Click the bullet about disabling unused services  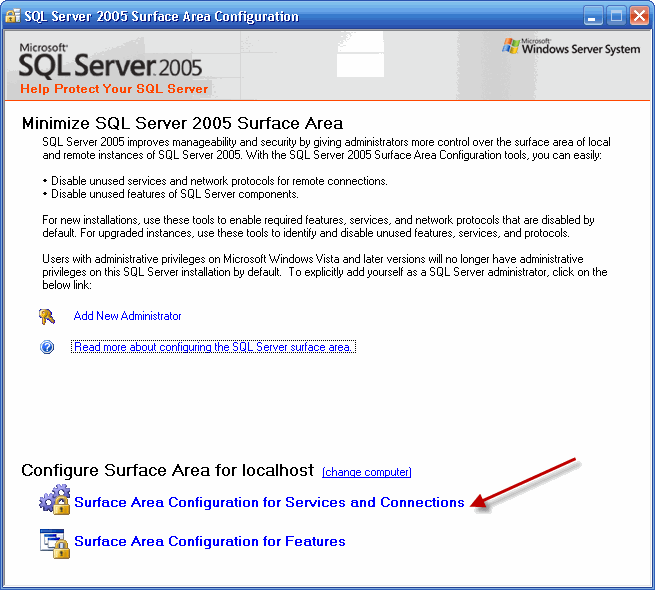[x=215, y=181]
